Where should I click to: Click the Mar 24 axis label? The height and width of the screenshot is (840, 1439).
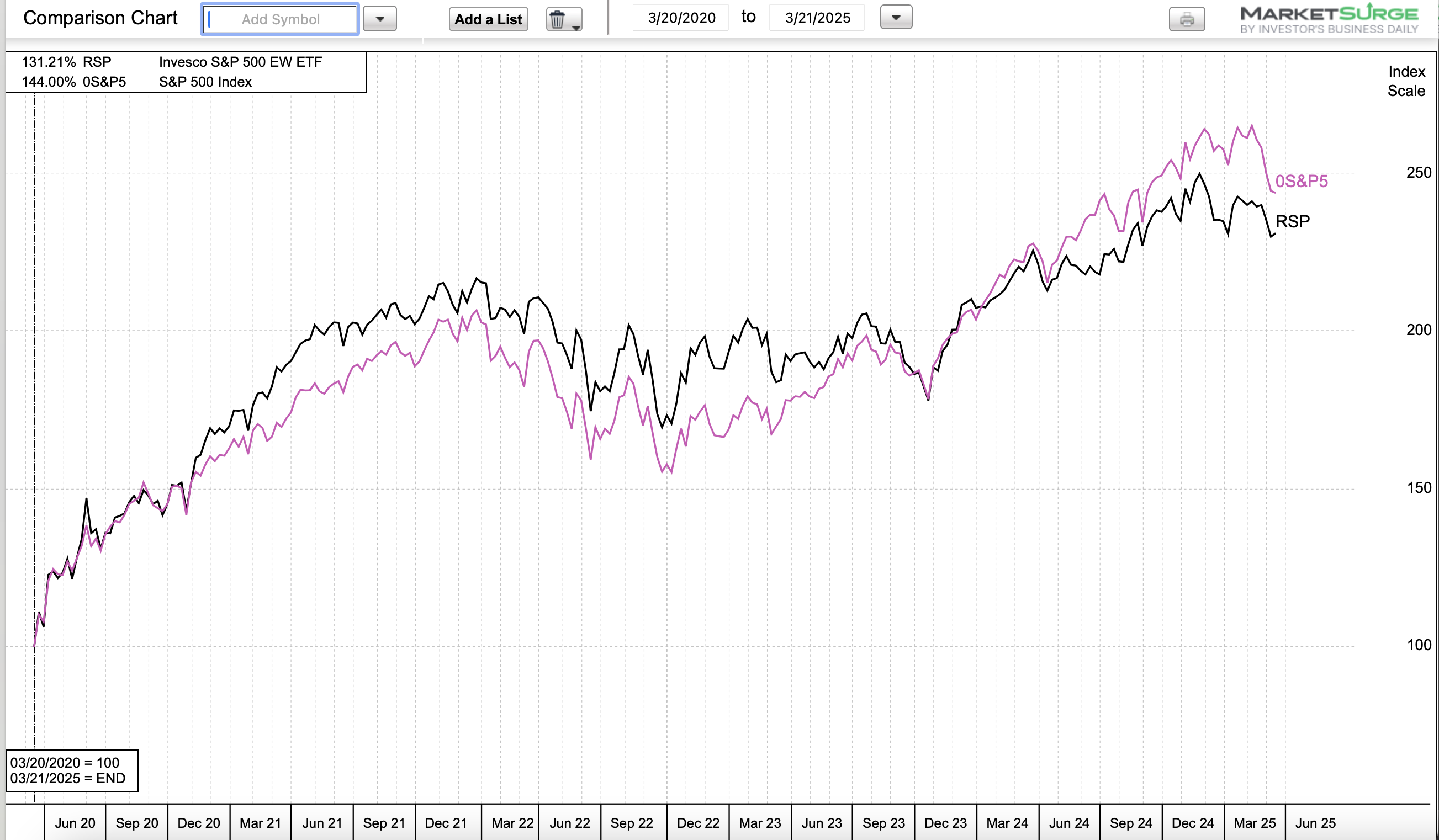[x=1007, y=823]
